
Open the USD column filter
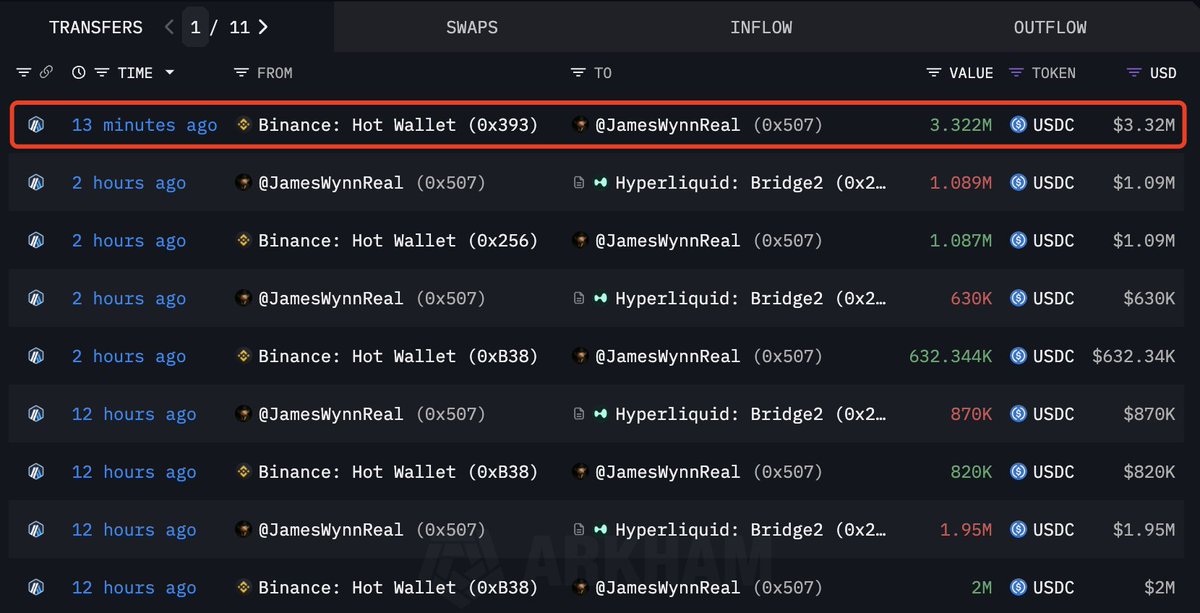coord(1134,73)
